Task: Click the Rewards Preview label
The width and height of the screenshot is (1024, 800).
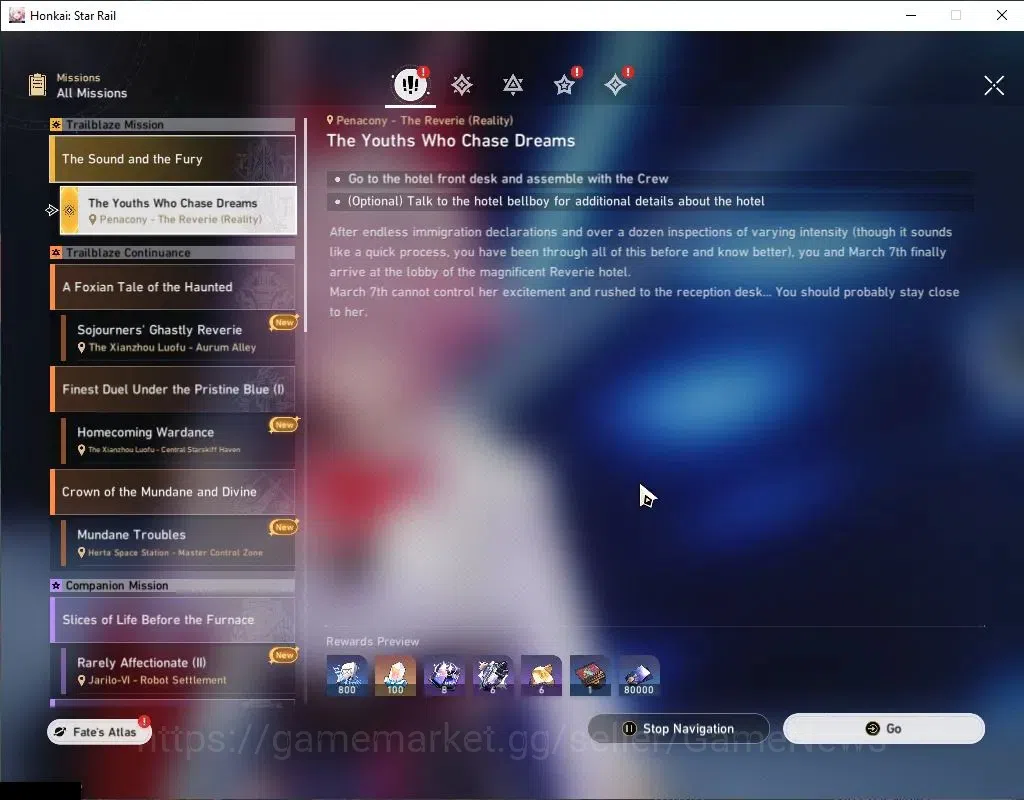Action: pos(372,641)
